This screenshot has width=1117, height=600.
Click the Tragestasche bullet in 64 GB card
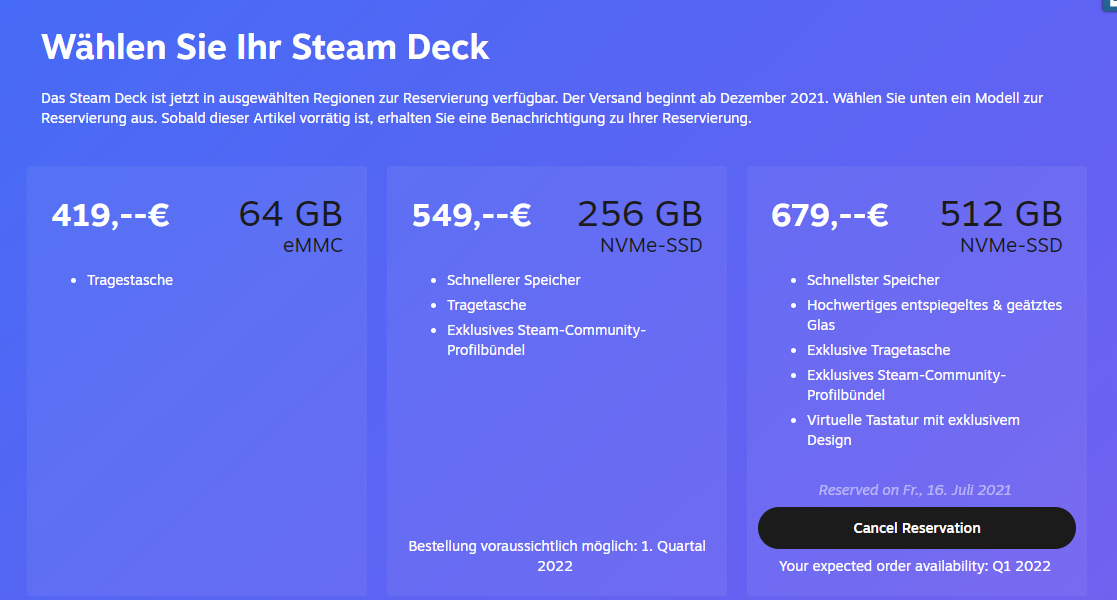[130, 280]
